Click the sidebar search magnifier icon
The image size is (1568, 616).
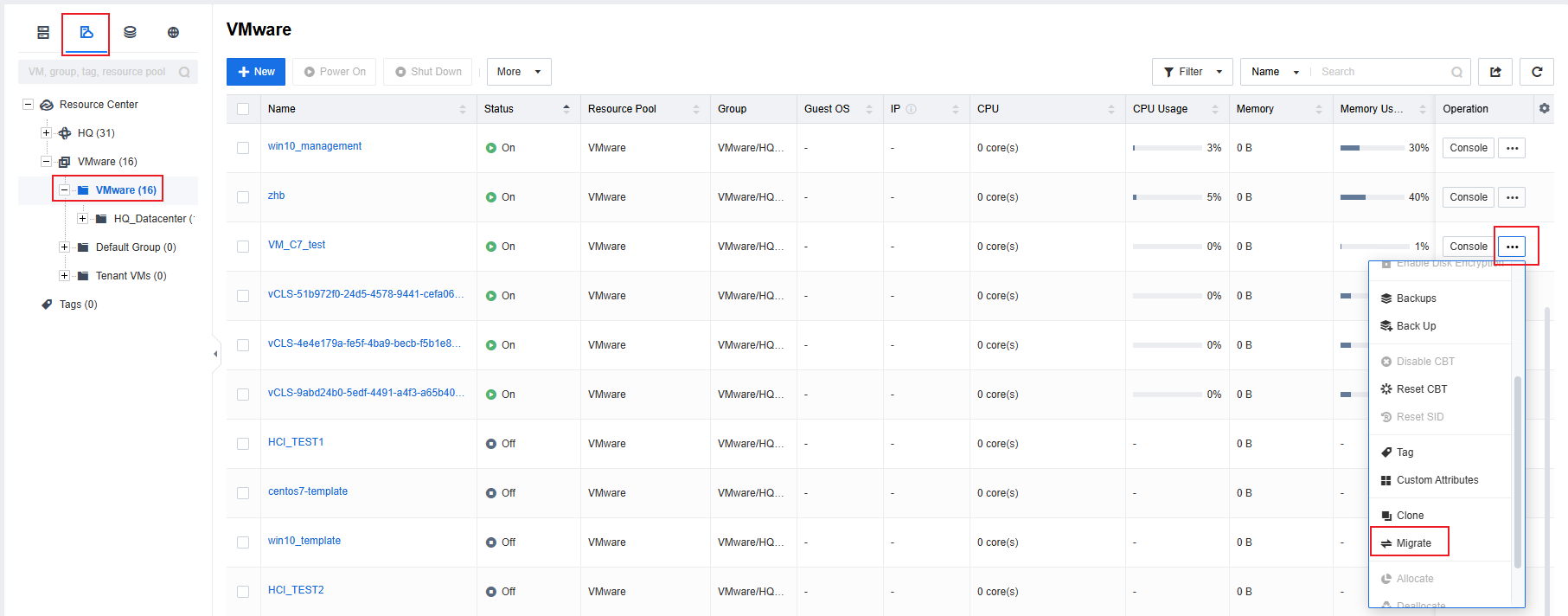(x=184, y=72)
